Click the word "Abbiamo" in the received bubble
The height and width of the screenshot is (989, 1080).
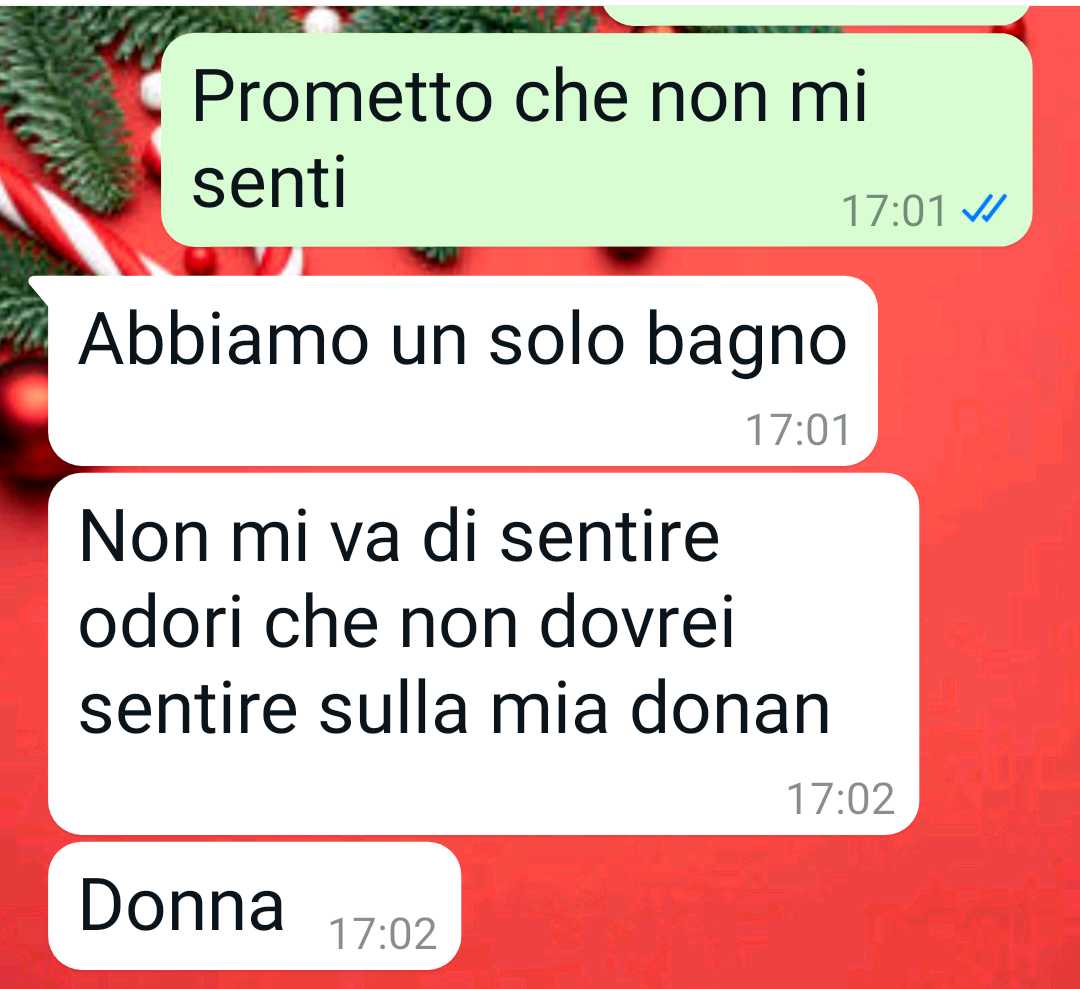(224, 338)
